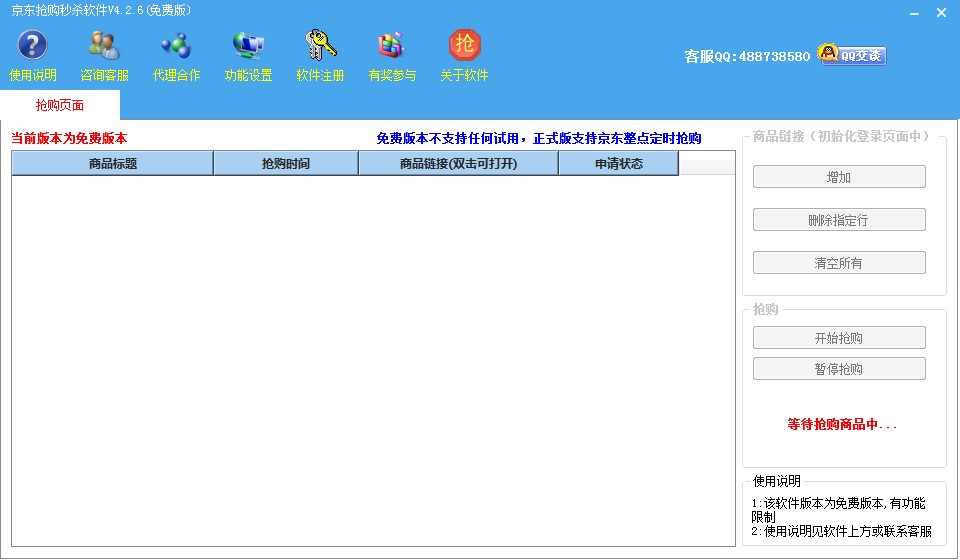This screenshot has width=960, height=560.
Task: Click the 商品链接(双击可打开) column header
Action: [x=458, y=164]
